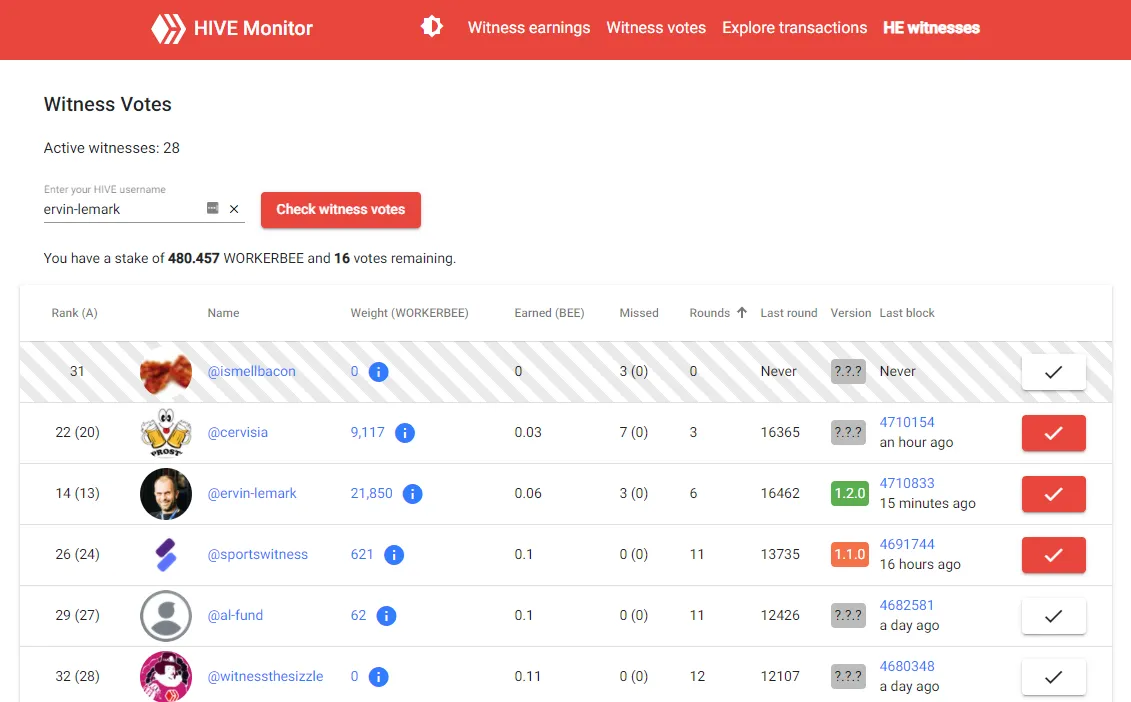Click info icon next to @ismellbacon weight
This screenshot has width=1131, height=702.
[378, 372]
